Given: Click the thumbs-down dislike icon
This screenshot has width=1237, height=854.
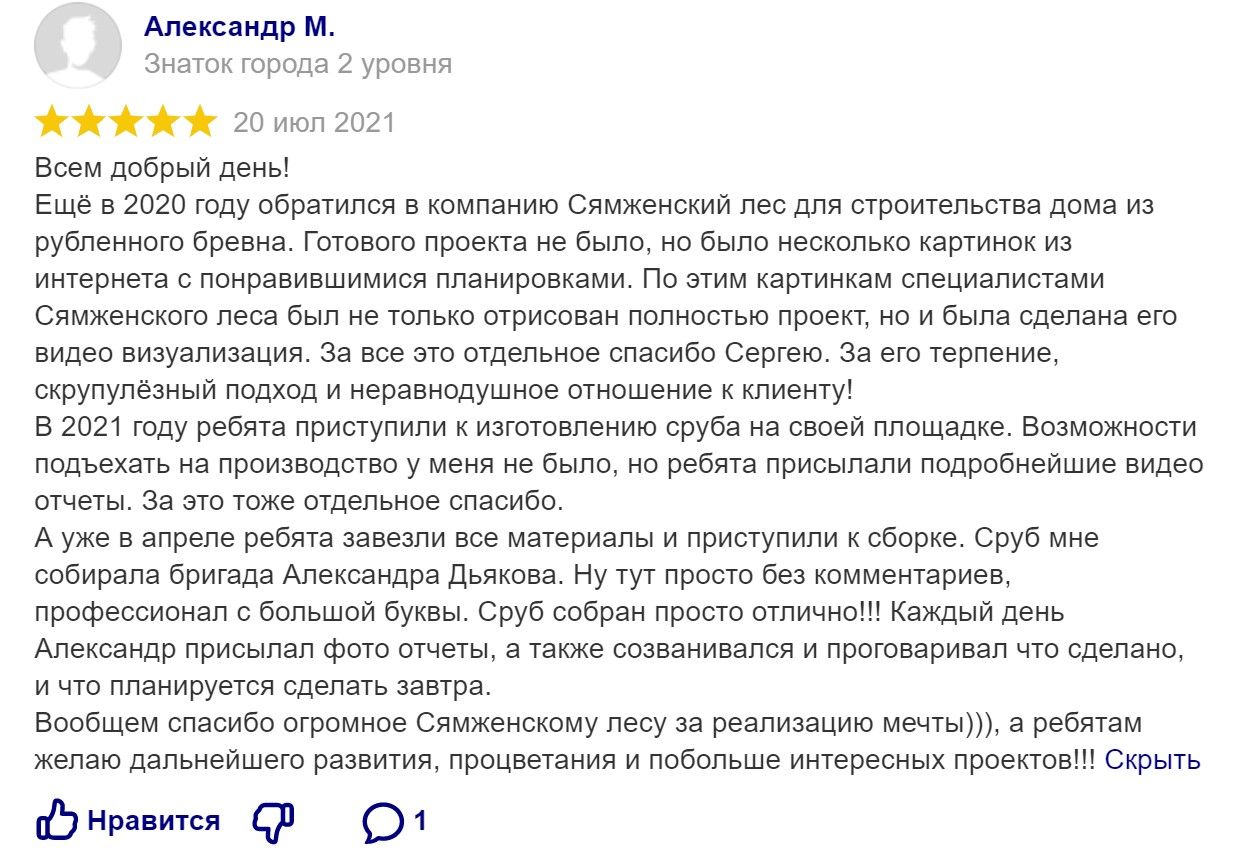Looking at the screenshot, I should pyautogui.click(x=273, y=821).
